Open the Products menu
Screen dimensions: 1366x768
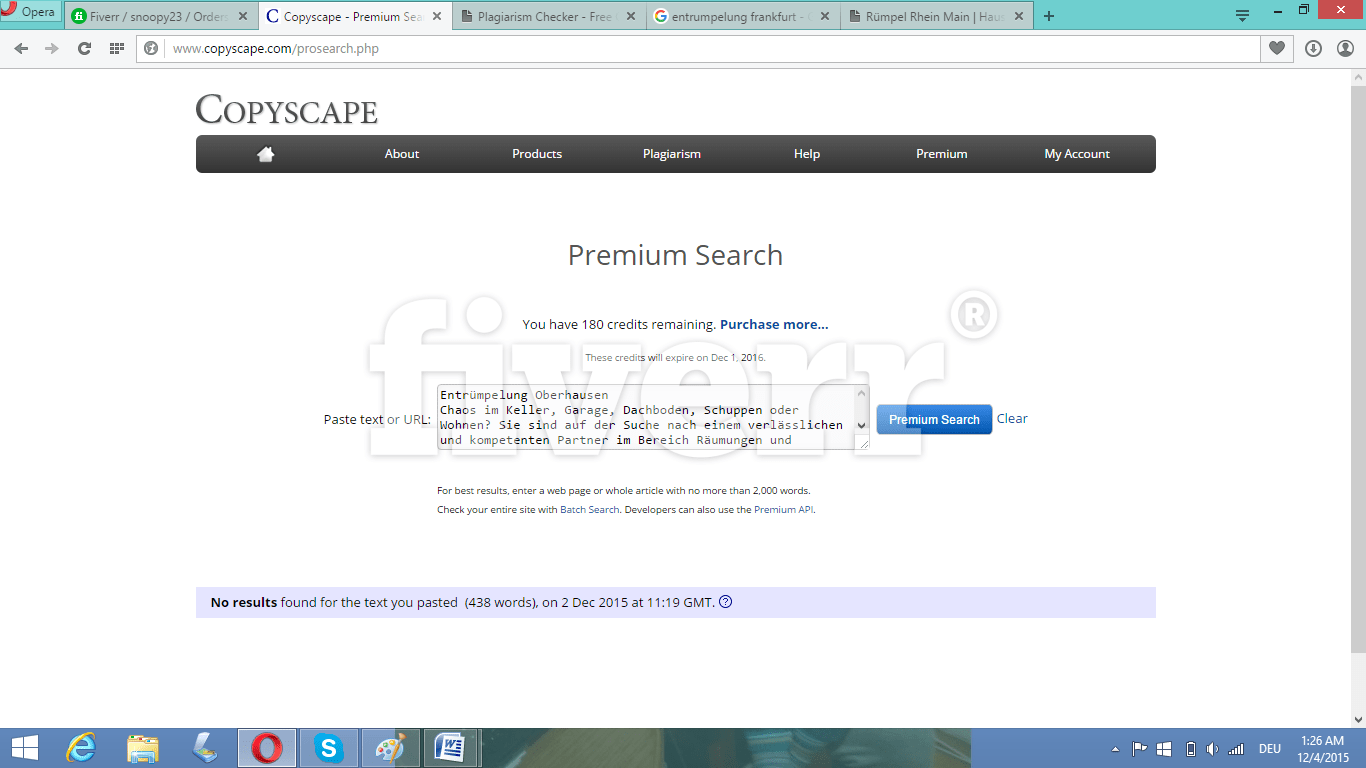pos(537,154)
